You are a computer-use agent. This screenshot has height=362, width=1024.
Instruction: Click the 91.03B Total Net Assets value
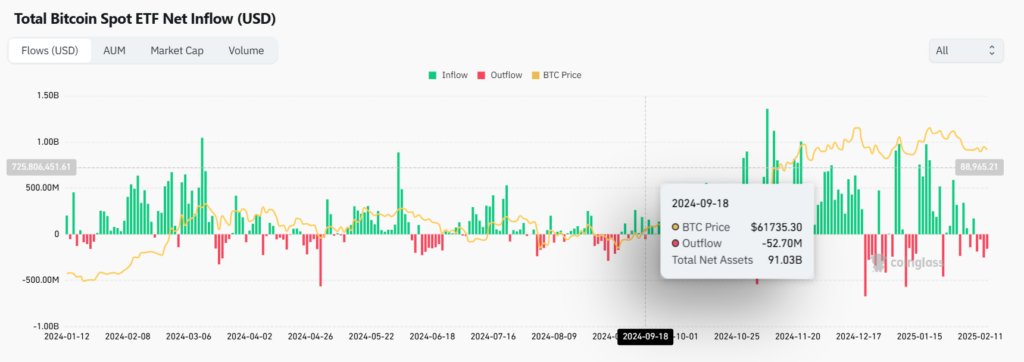[x=785, y=260]
